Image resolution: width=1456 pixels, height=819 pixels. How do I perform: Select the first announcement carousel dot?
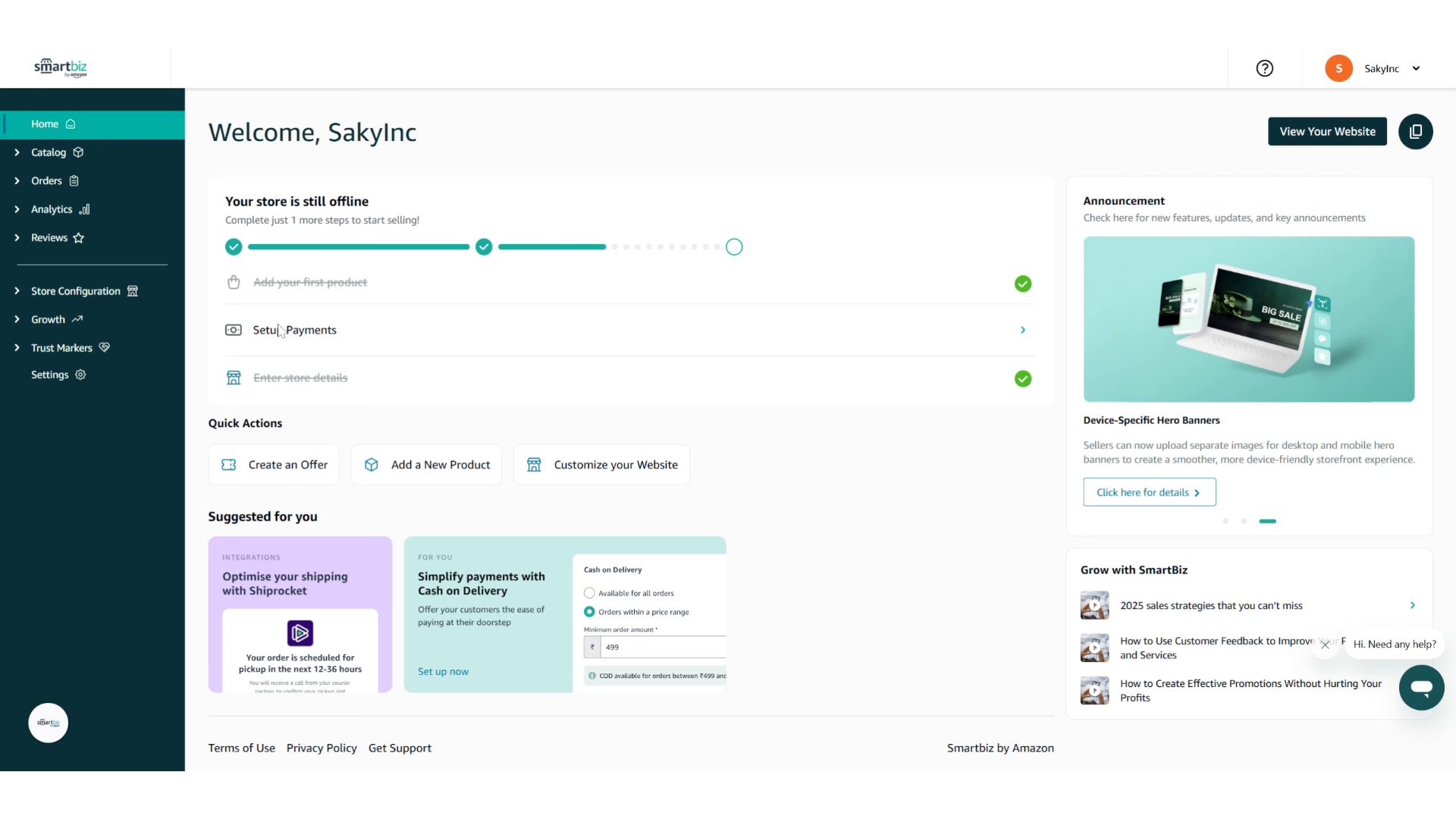pos(1225,521)
